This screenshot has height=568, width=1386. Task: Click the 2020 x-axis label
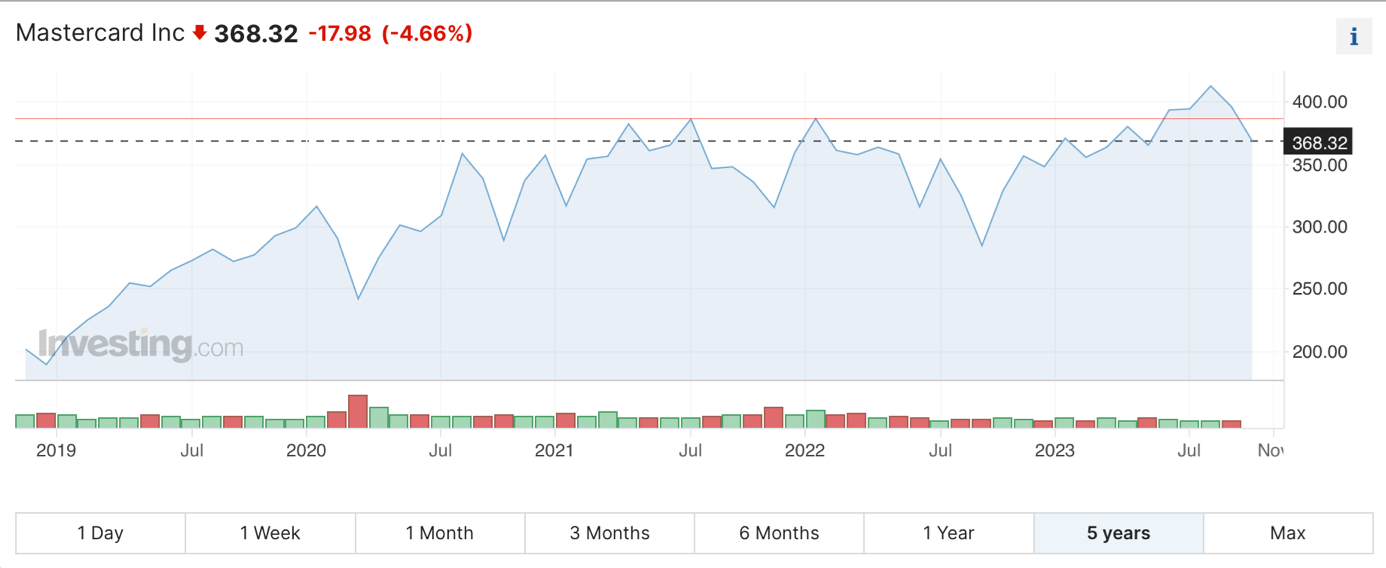point(306,451)
